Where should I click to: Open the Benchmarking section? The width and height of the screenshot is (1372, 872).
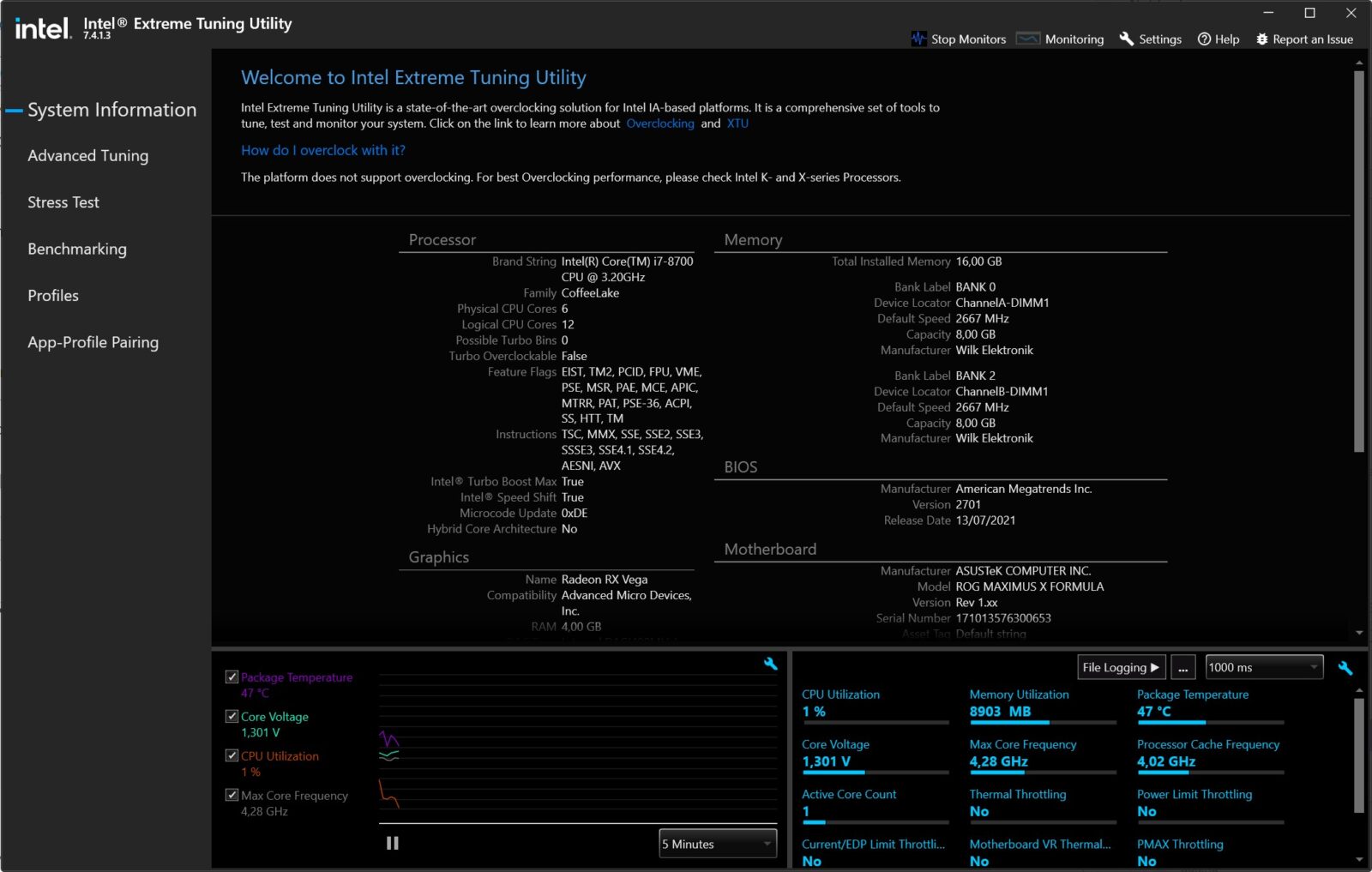(76, 249)
